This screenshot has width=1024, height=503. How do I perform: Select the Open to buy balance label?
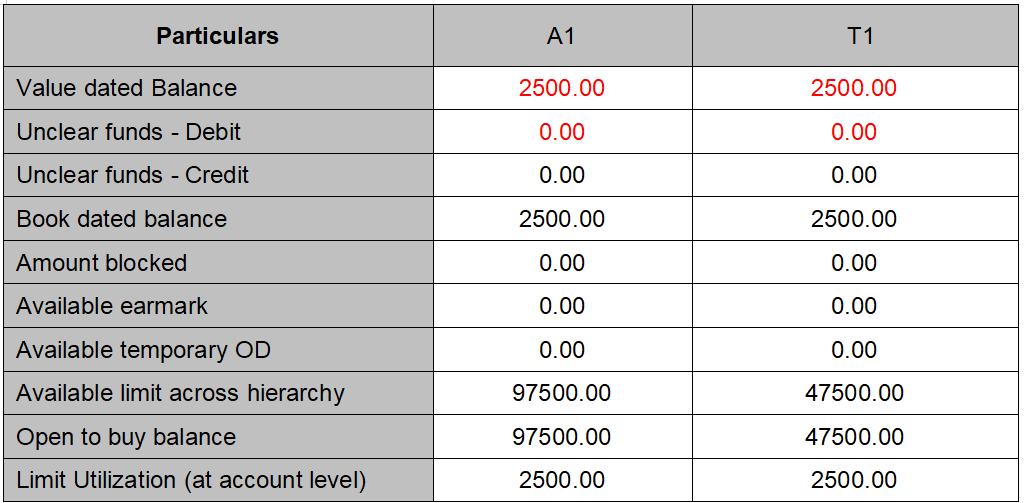(x=126, y=437)
